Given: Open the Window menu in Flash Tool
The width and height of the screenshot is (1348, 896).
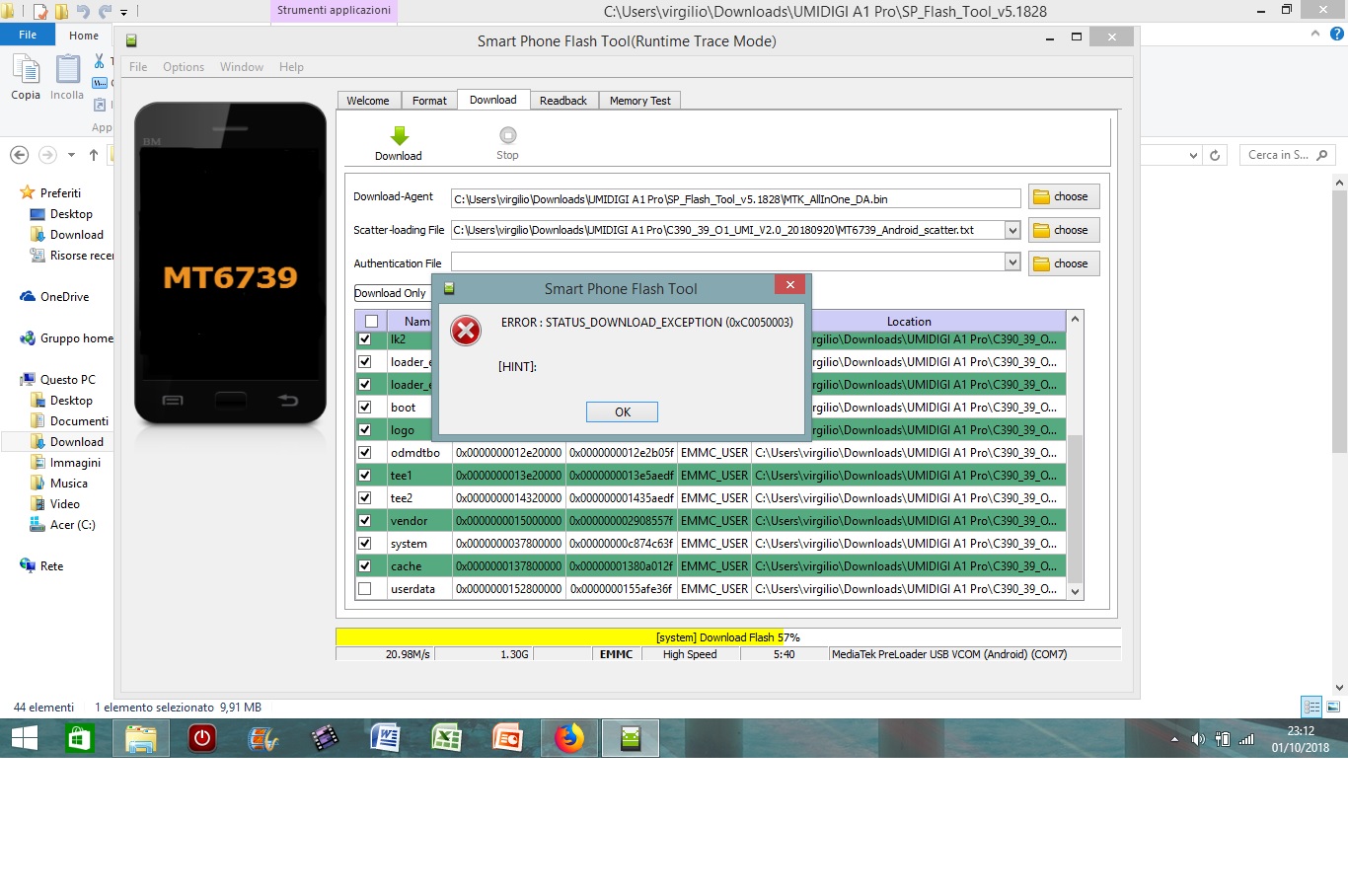Looking at the screenshot, I should pos(242,67).
